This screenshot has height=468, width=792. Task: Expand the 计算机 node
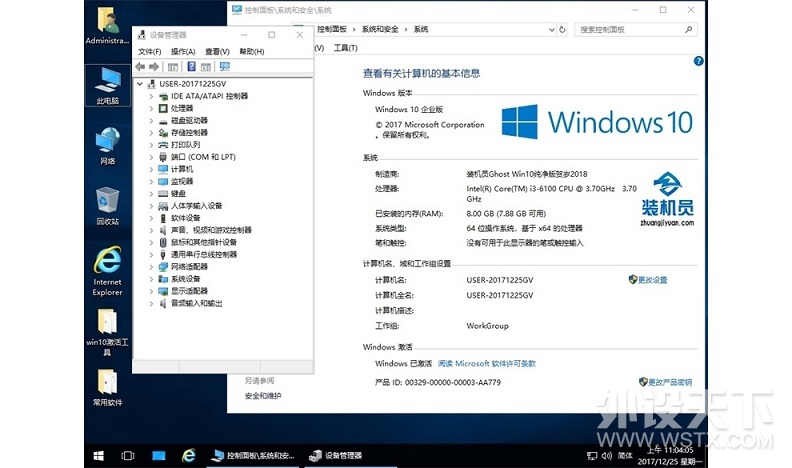(x=151, y=169)
